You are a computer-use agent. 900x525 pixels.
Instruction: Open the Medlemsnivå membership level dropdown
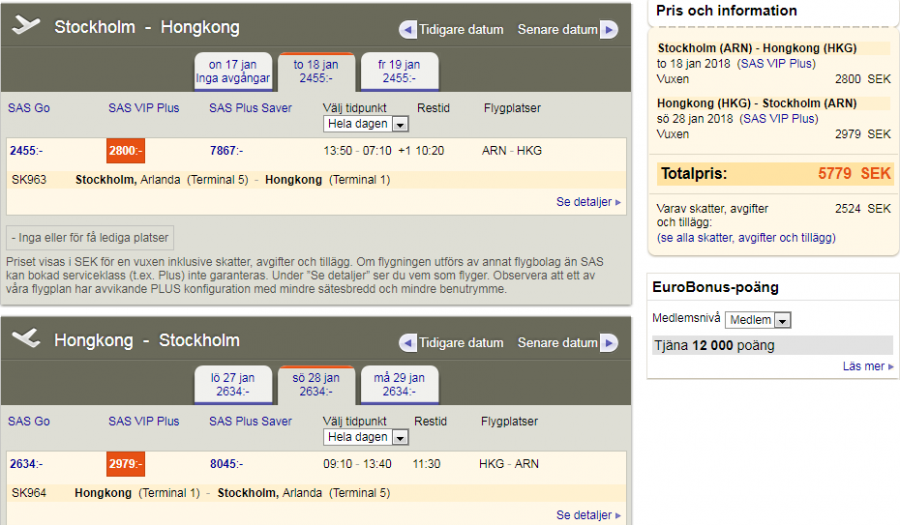[x=757, y=320]
